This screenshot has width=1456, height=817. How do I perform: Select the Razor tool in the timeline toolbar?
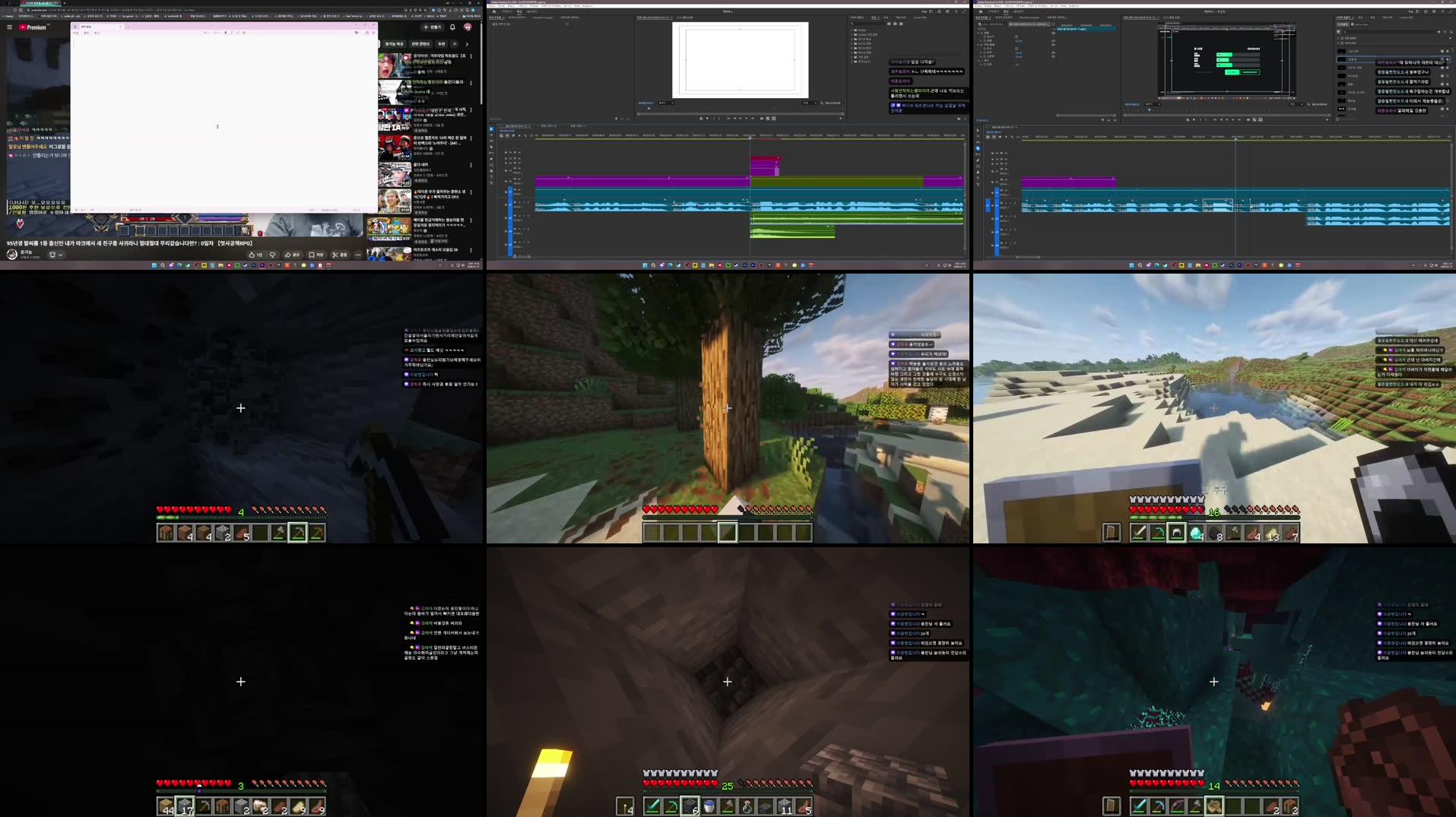pos(491,144)
